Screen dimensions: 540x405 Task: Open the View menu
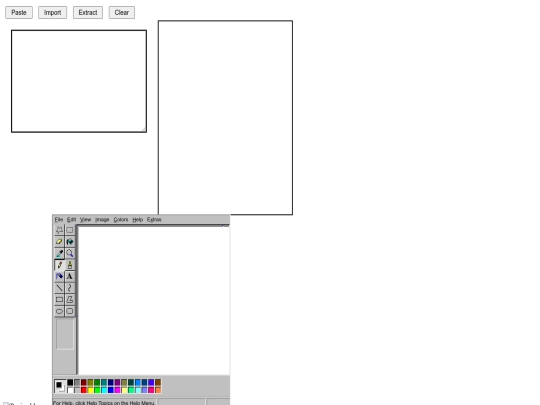(85, 219)
